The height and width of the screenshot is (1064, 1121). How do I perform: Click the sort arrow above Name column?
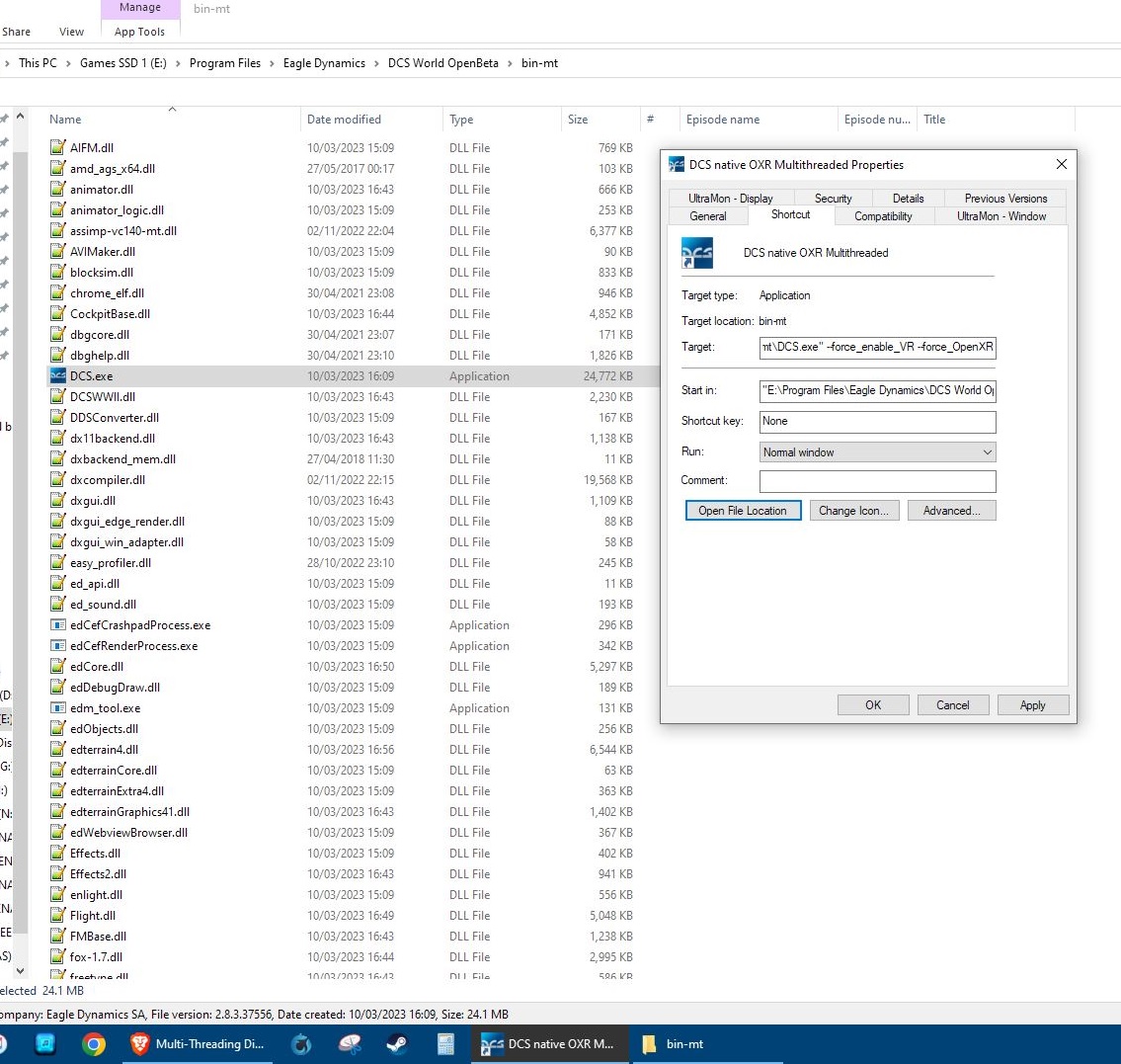[x=172, y=110]
